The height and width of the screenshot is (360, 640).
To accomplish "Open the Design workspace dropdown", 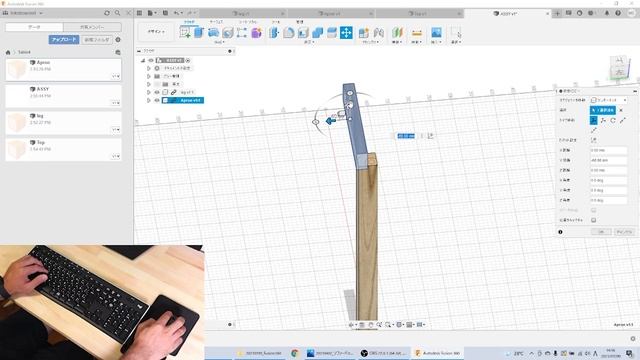I will [156, 32].
